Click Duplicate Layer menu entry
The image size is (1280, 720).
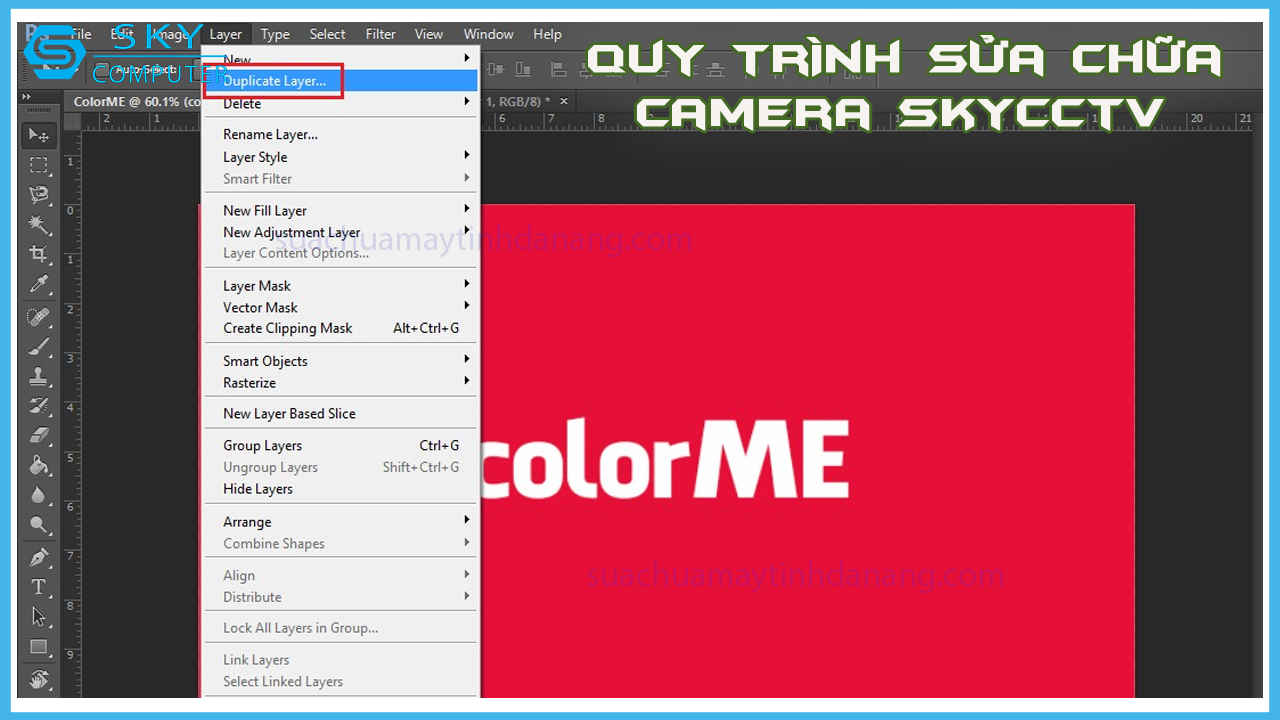(274, 81)
